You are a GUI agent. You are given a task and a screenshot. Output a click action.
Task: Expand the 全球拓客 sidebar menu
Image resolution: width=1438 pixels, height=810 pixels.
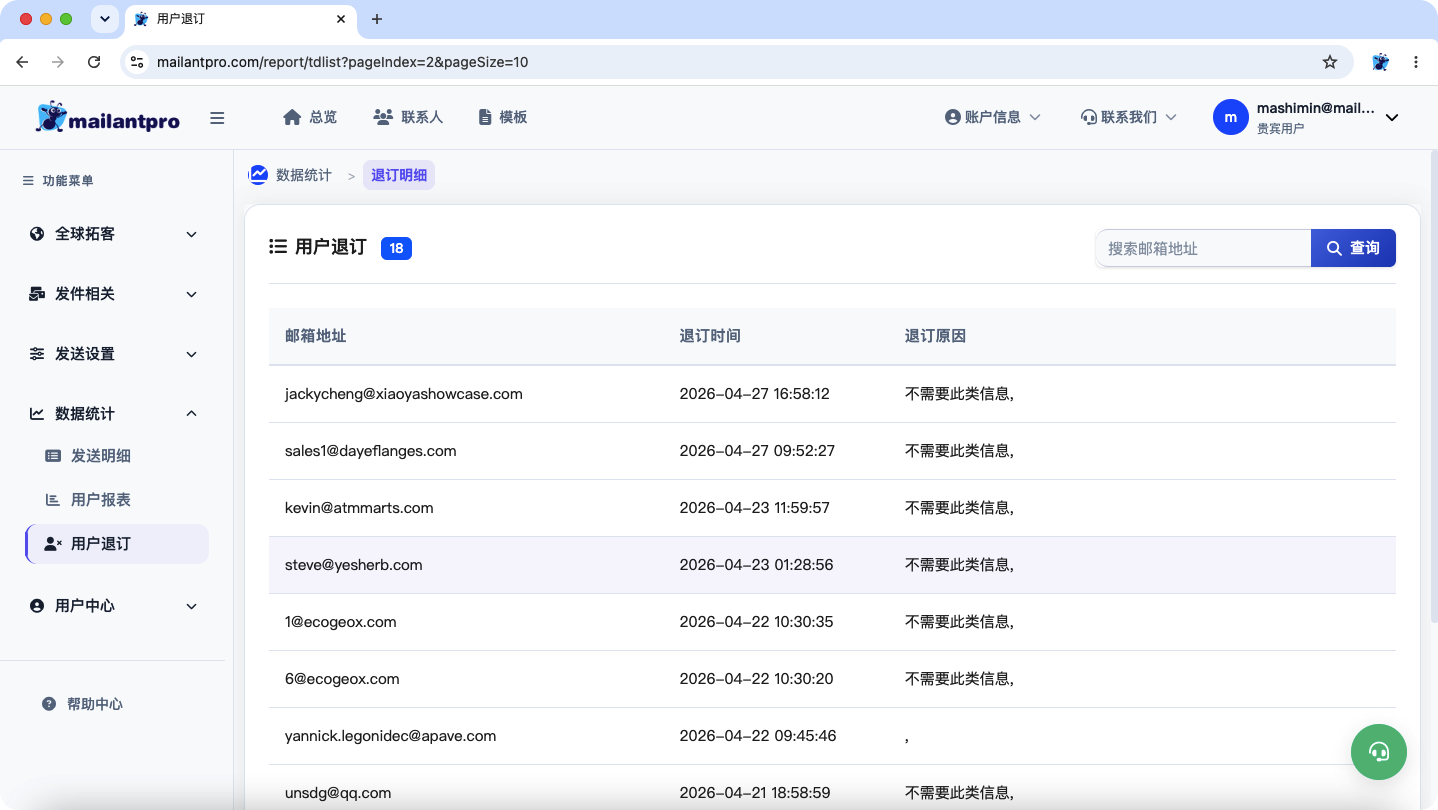[113, 234]
